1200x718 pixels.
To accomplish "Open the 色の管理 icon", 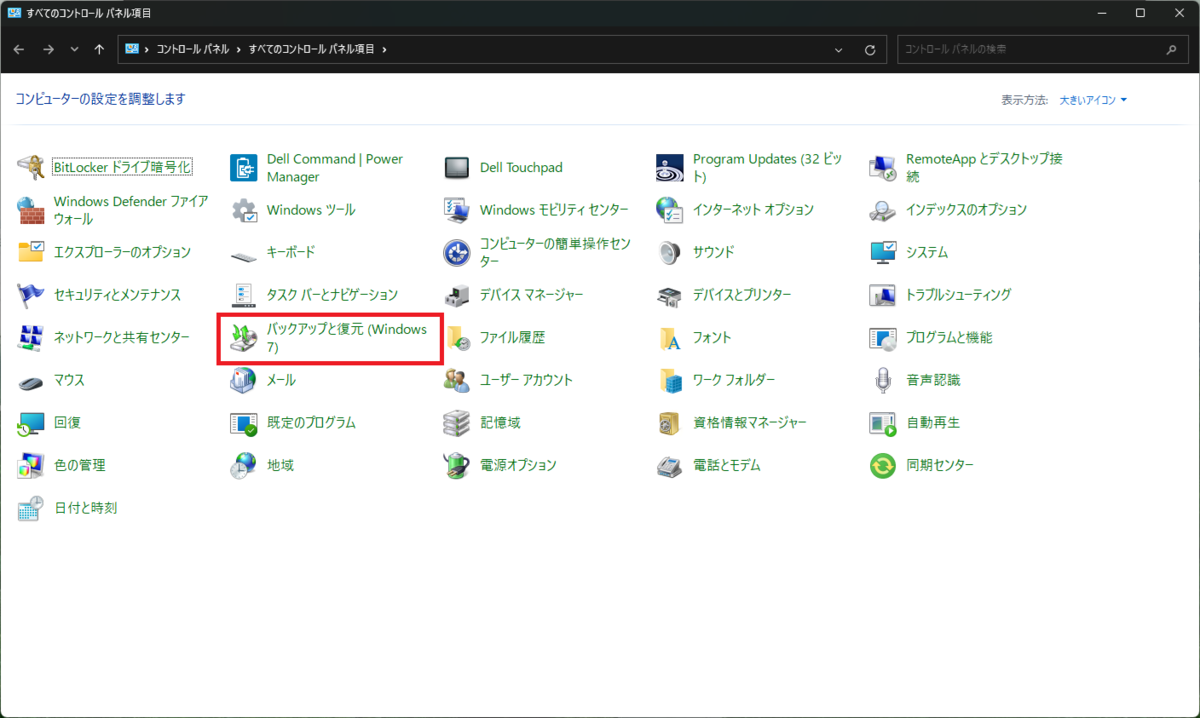I will (31, 465).
